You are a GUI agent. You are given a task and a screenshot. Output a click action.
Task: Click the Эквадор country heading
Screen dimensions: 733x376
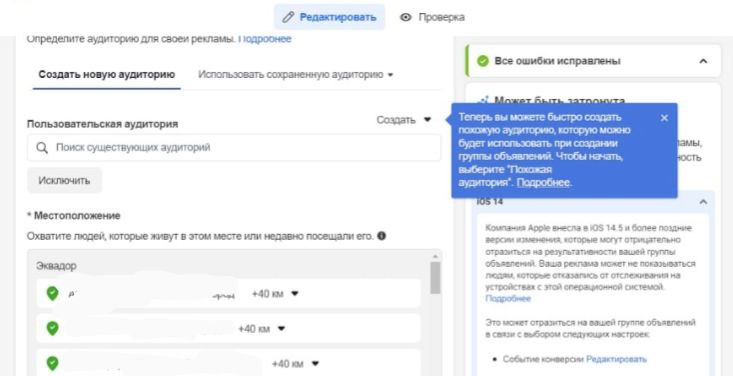(x=56, y=266)
